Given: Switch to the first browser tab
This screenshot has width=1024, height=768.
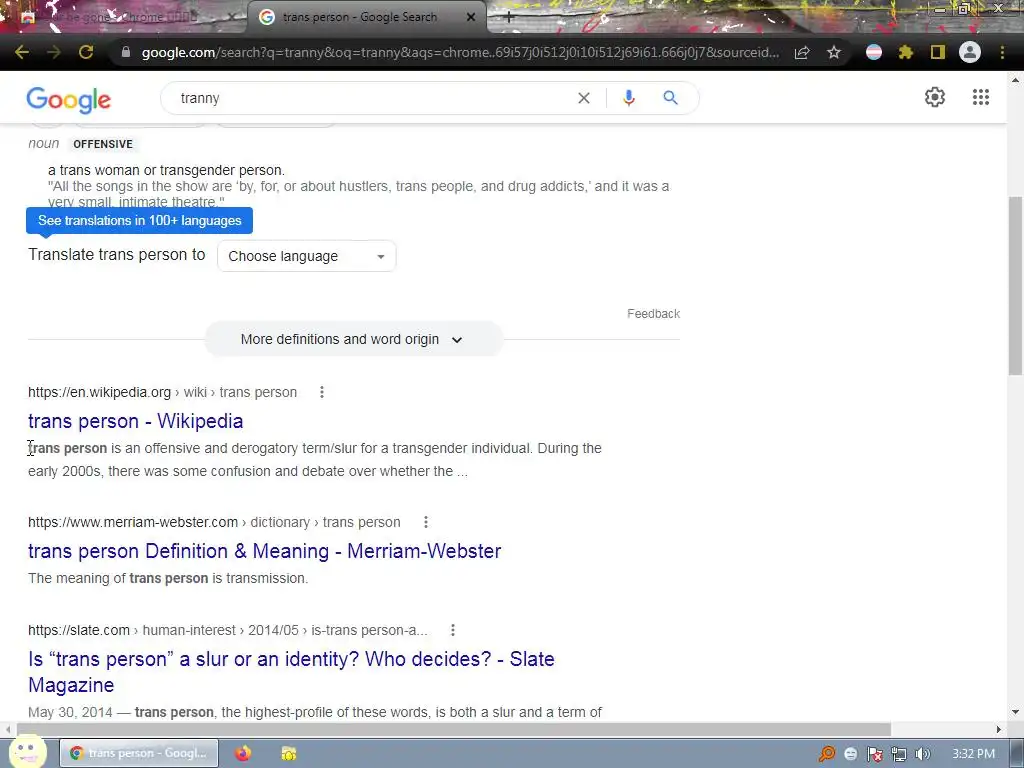Looking at the screenshot, I should pyautogui.click(x=124, y=18).
